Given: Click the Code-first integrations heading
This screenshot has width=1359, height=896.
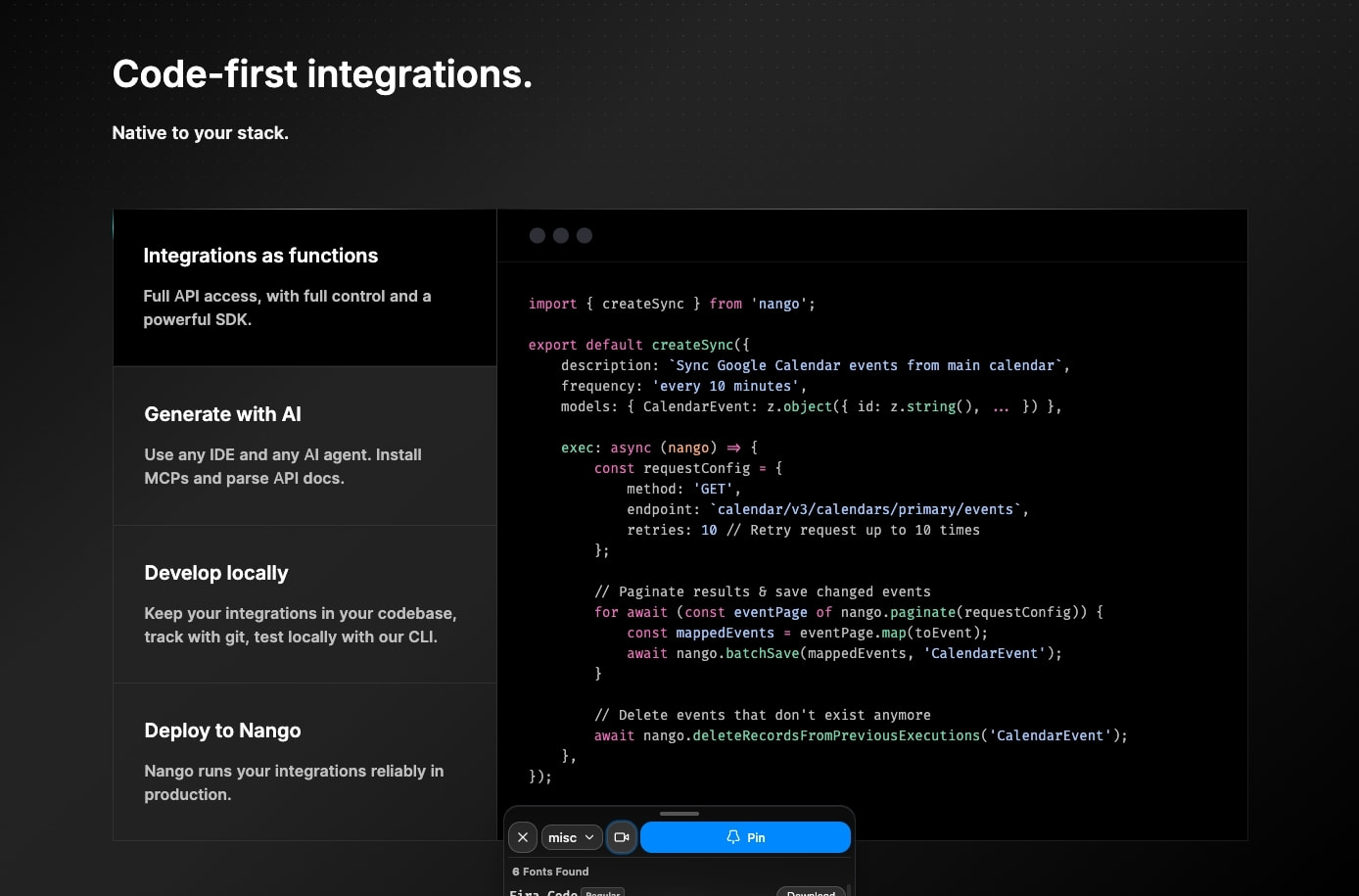Looking at the screenshot, I should pos(322,74).
